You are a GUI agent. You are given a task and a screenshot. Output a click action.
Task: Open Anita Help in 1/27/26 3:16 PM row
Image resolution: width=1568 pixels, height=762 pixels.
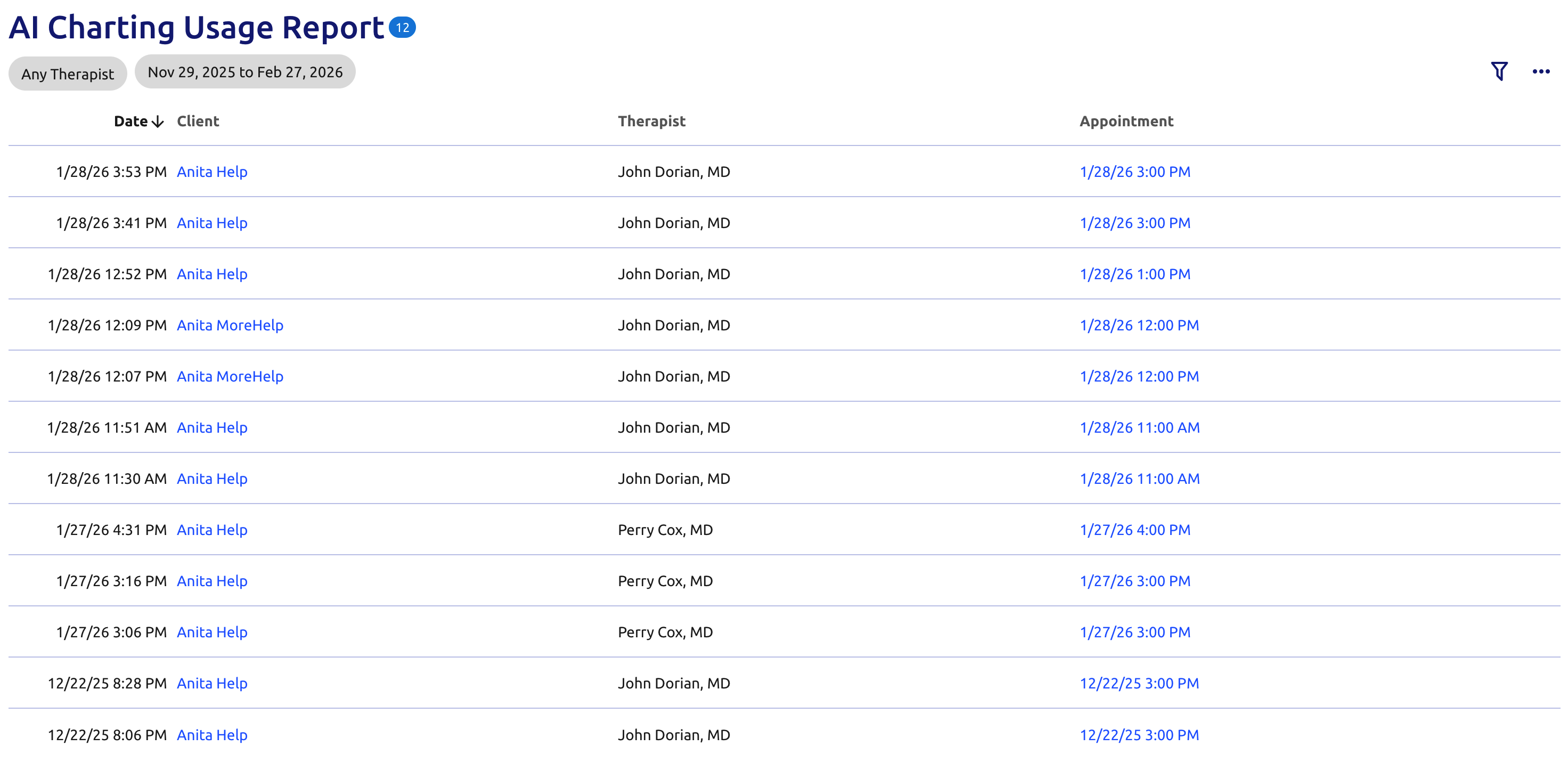[212, 581]
